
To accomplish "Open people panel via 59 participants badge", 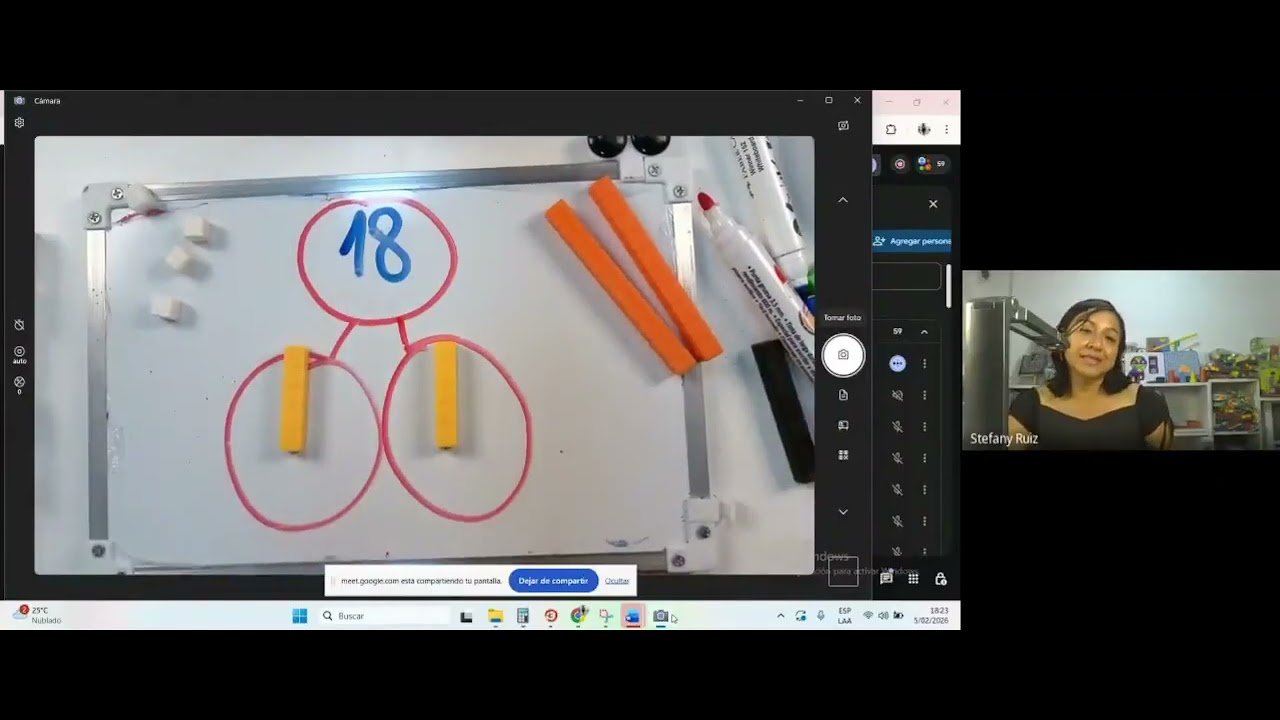I will pos(931,164).
